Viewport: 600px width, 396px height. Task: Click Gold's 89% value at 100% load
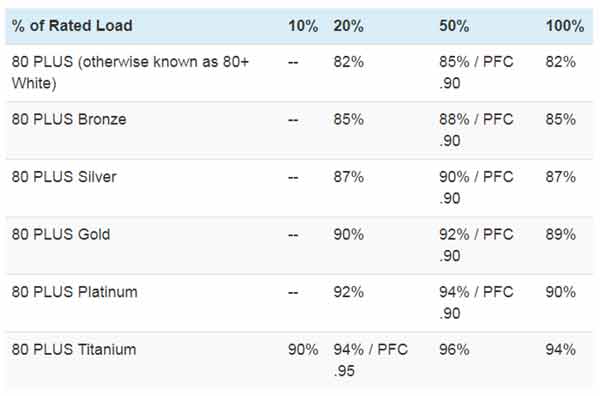tap(561, 234)
